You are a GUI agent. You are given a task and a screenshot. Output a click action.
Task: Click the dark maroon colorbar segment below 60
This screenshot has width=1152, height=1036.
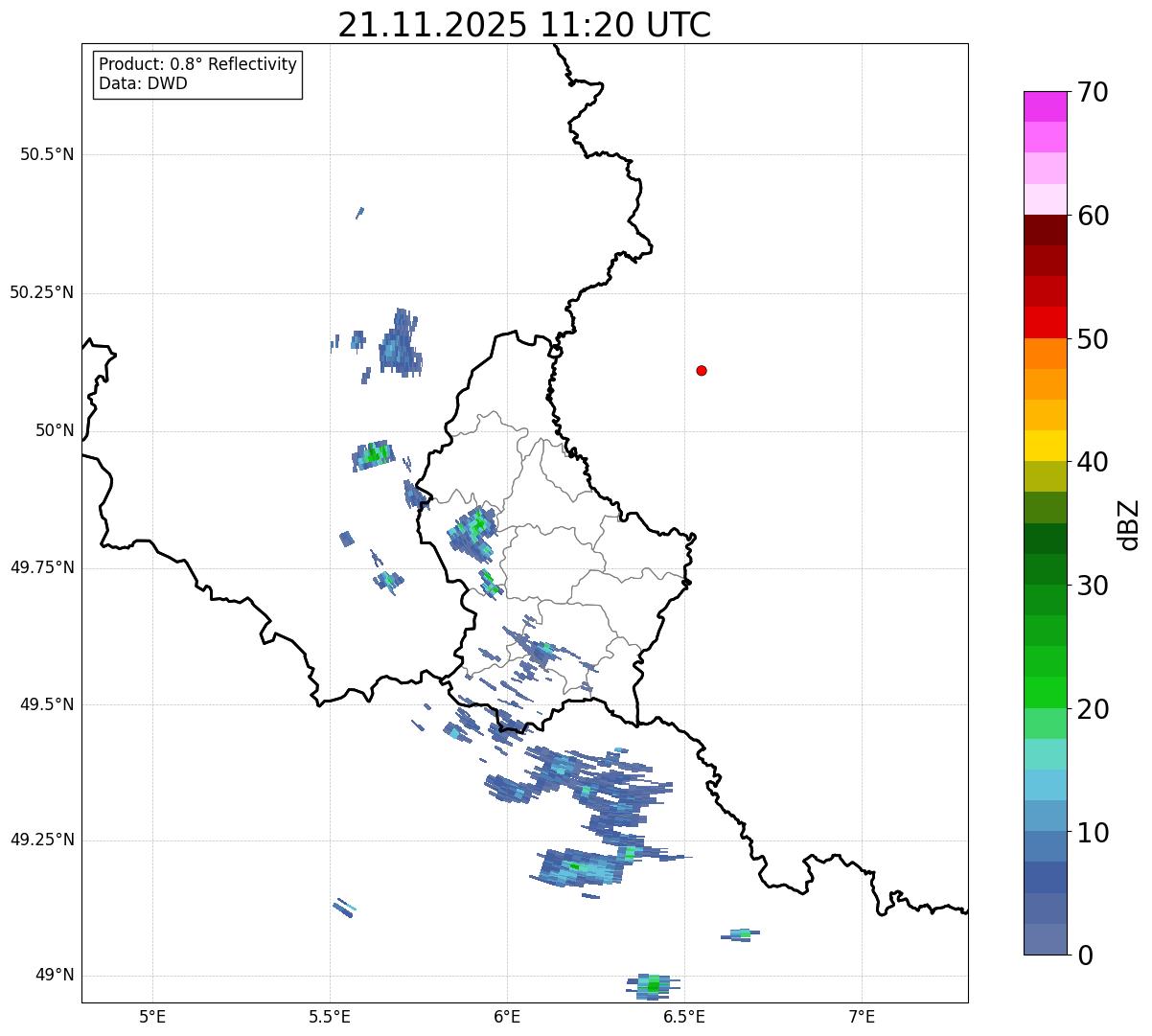(x=1046, y=230)
